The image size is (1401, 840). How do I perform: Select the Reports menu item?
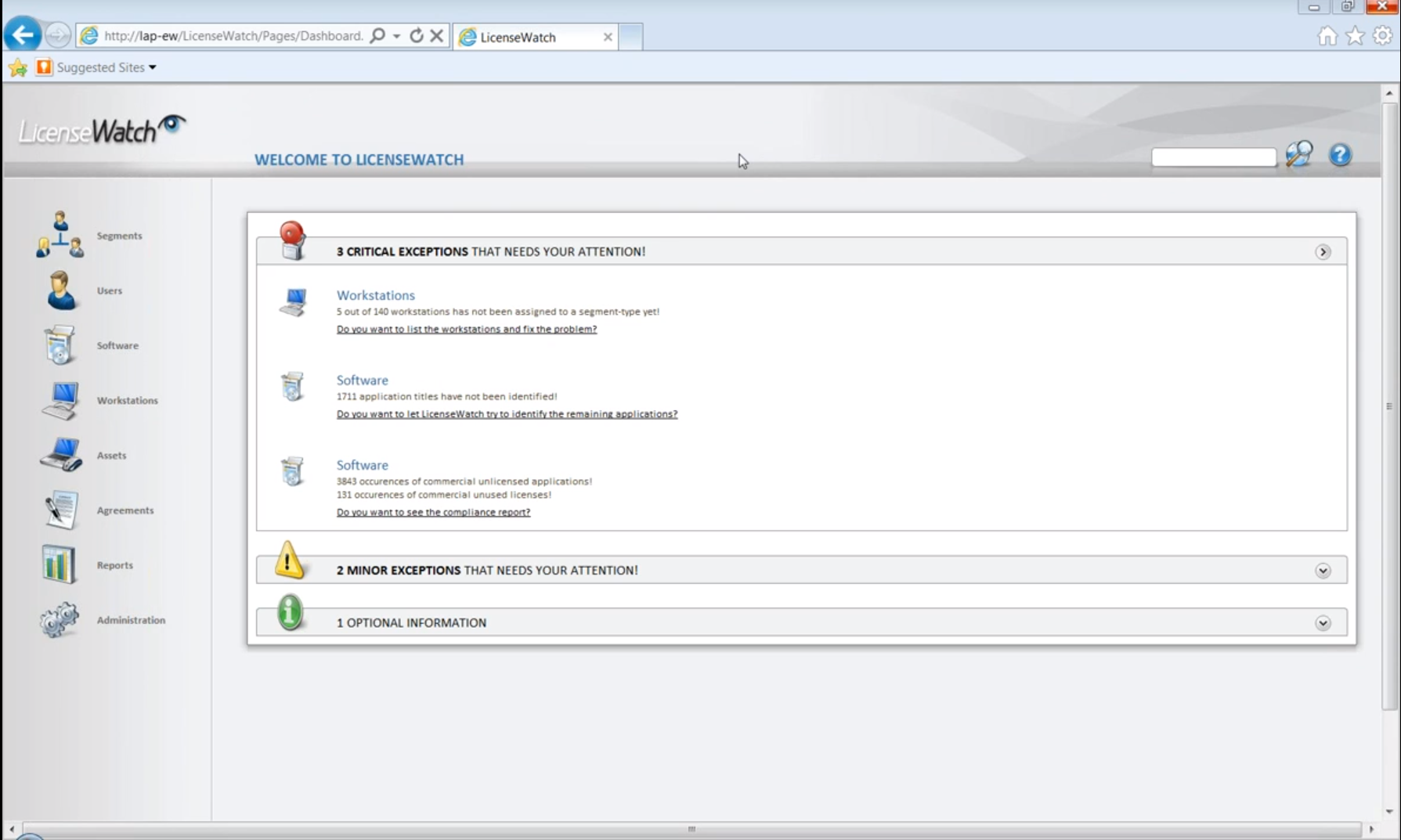click(115, 564)
